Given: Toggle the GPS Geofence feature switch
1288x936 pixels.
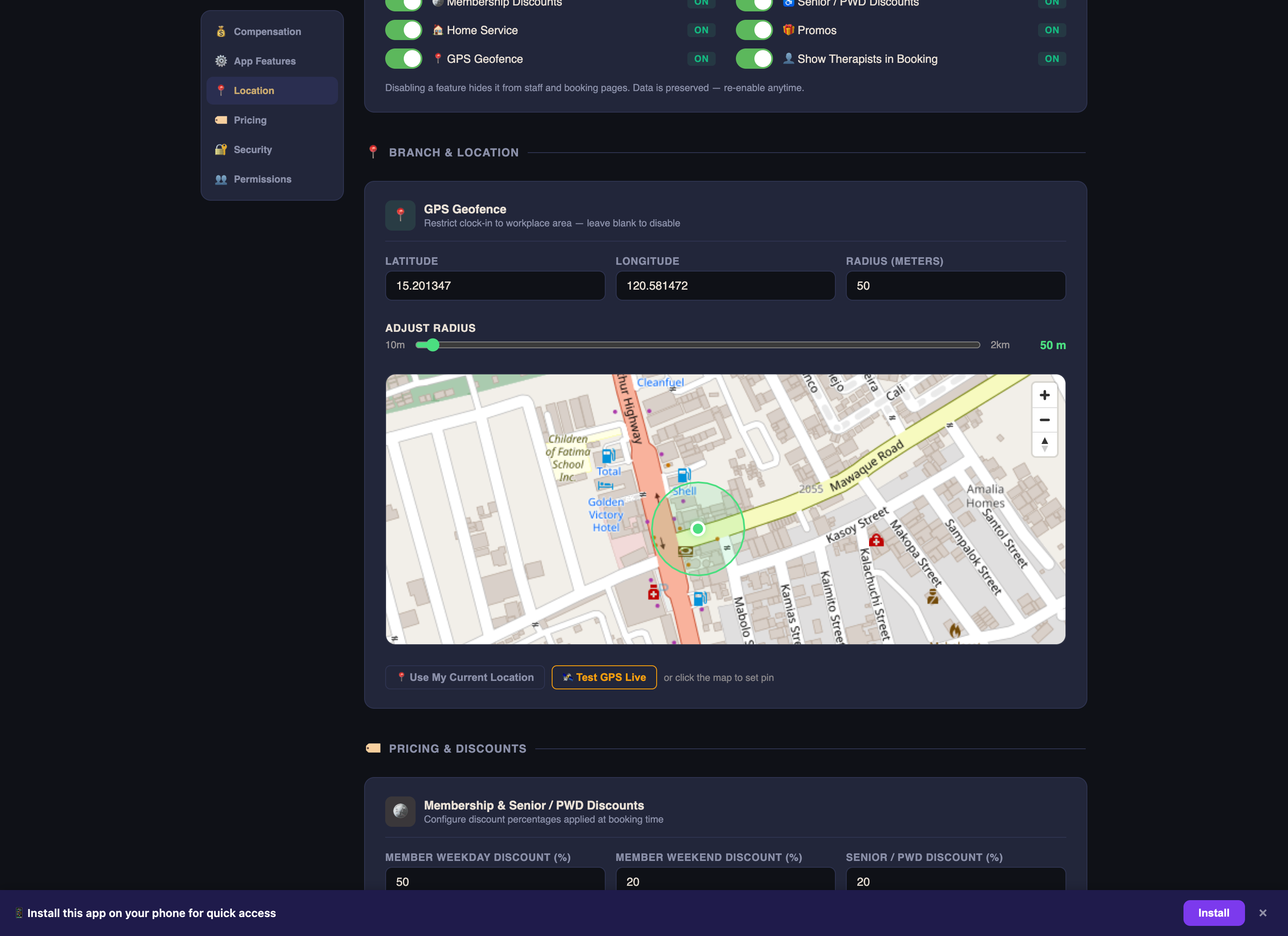Looking at the screenshot, I should (403, 59).
